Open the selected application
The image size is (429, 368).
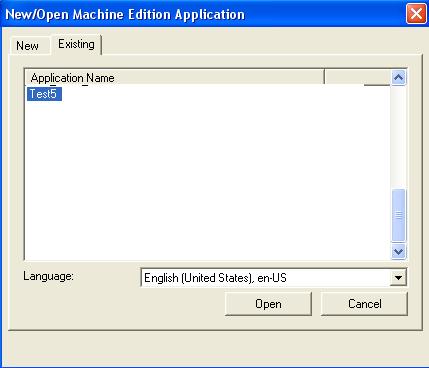tap(268, 304)
